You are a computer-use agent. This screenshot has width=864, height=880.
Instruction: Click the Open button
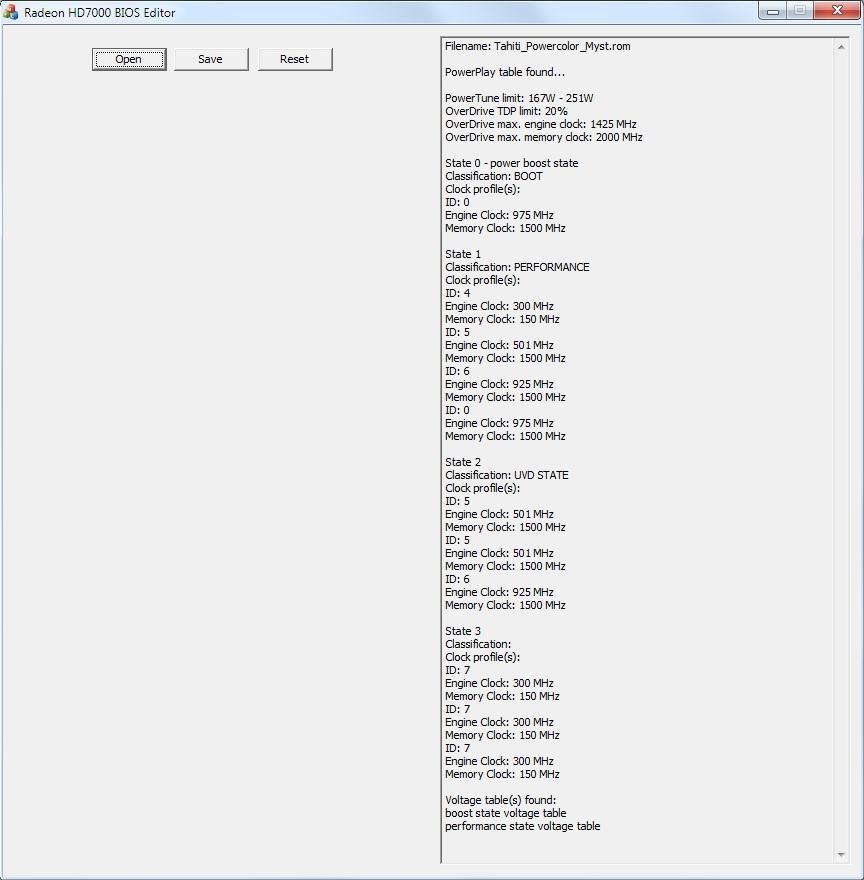(x=129, y=59)
